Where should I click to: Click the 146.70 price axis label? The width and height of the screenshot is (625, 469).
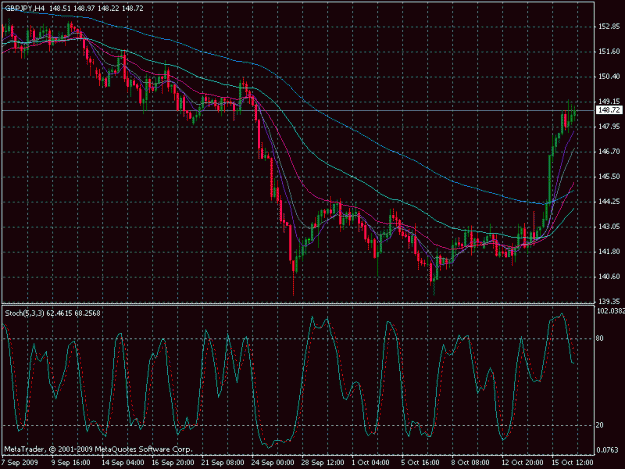click(609, 151)
